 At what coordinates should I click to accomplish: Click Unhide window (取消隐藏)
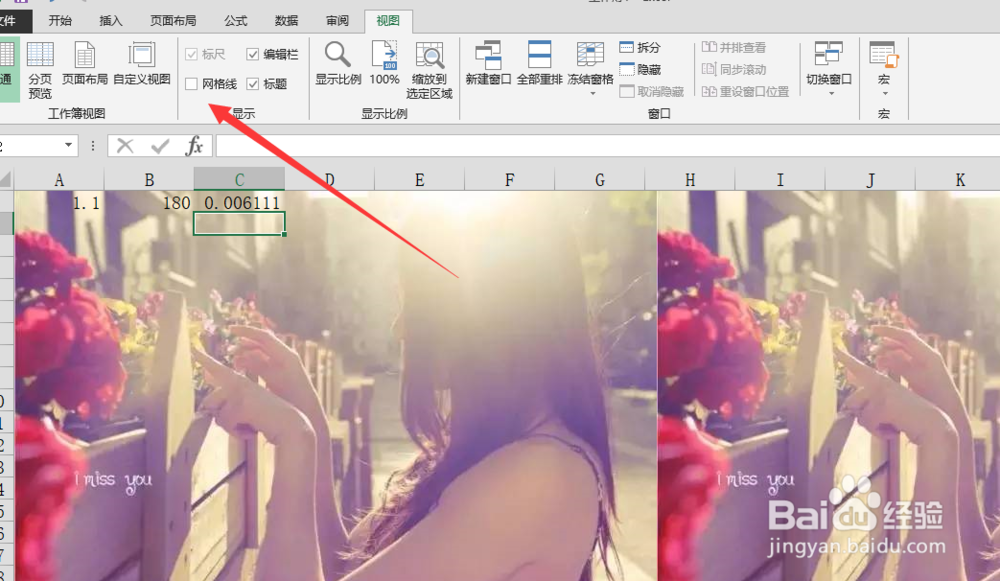point(652,91)
